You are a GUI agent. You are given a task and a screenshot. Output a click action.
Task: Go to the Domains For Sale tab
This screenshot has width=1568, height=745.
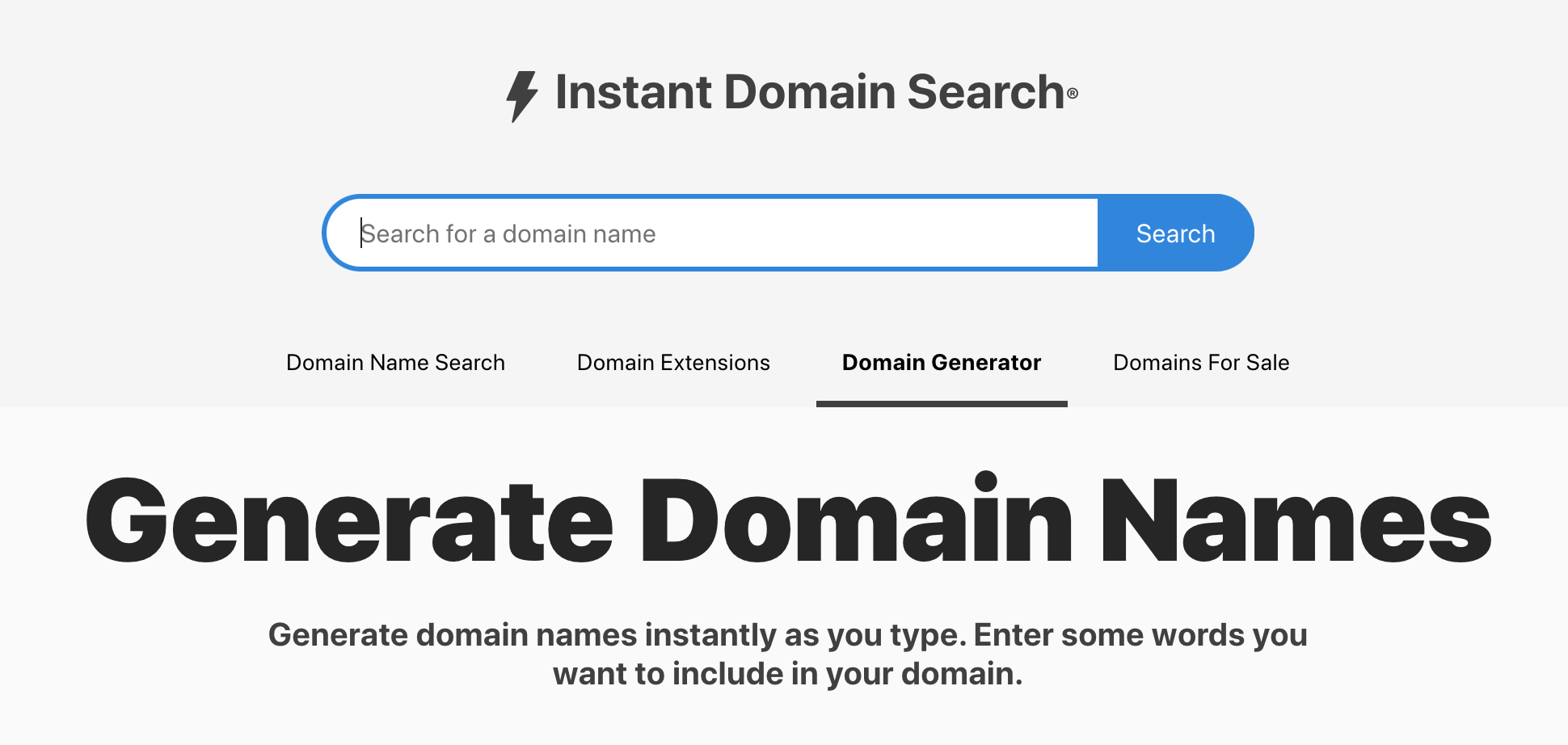pos(1201,363)
